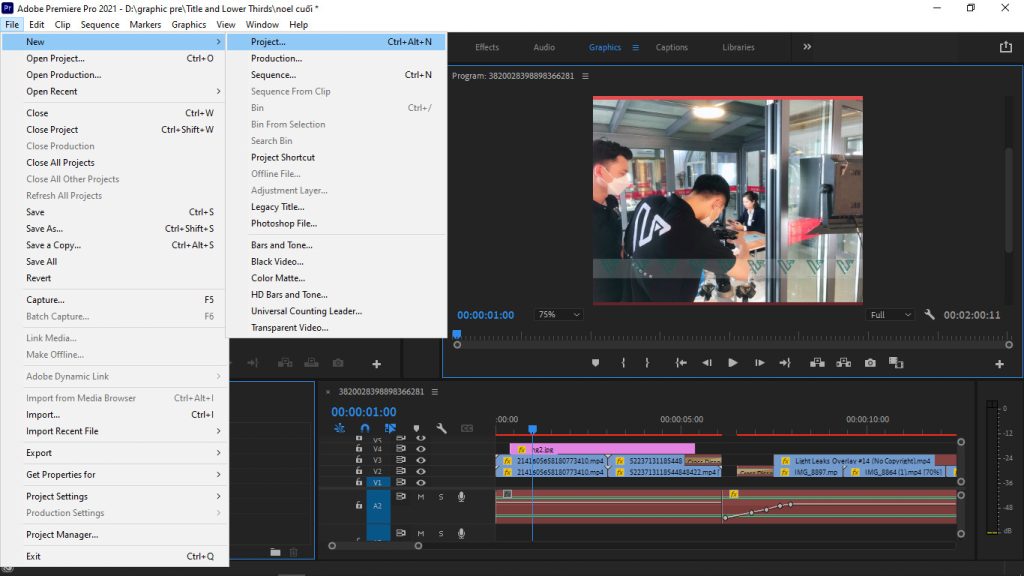Image resolution: width=1024 pixels, height=576 pixels.
Task: Switch to the Captions workspace tab
Action: tap(671, 47)
